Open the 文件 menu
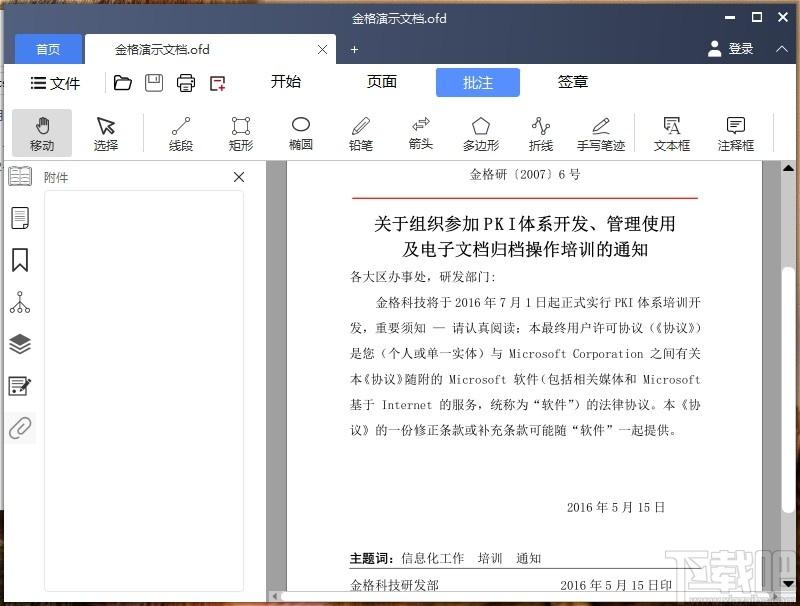The image size is (800, 606). (55, 83)
